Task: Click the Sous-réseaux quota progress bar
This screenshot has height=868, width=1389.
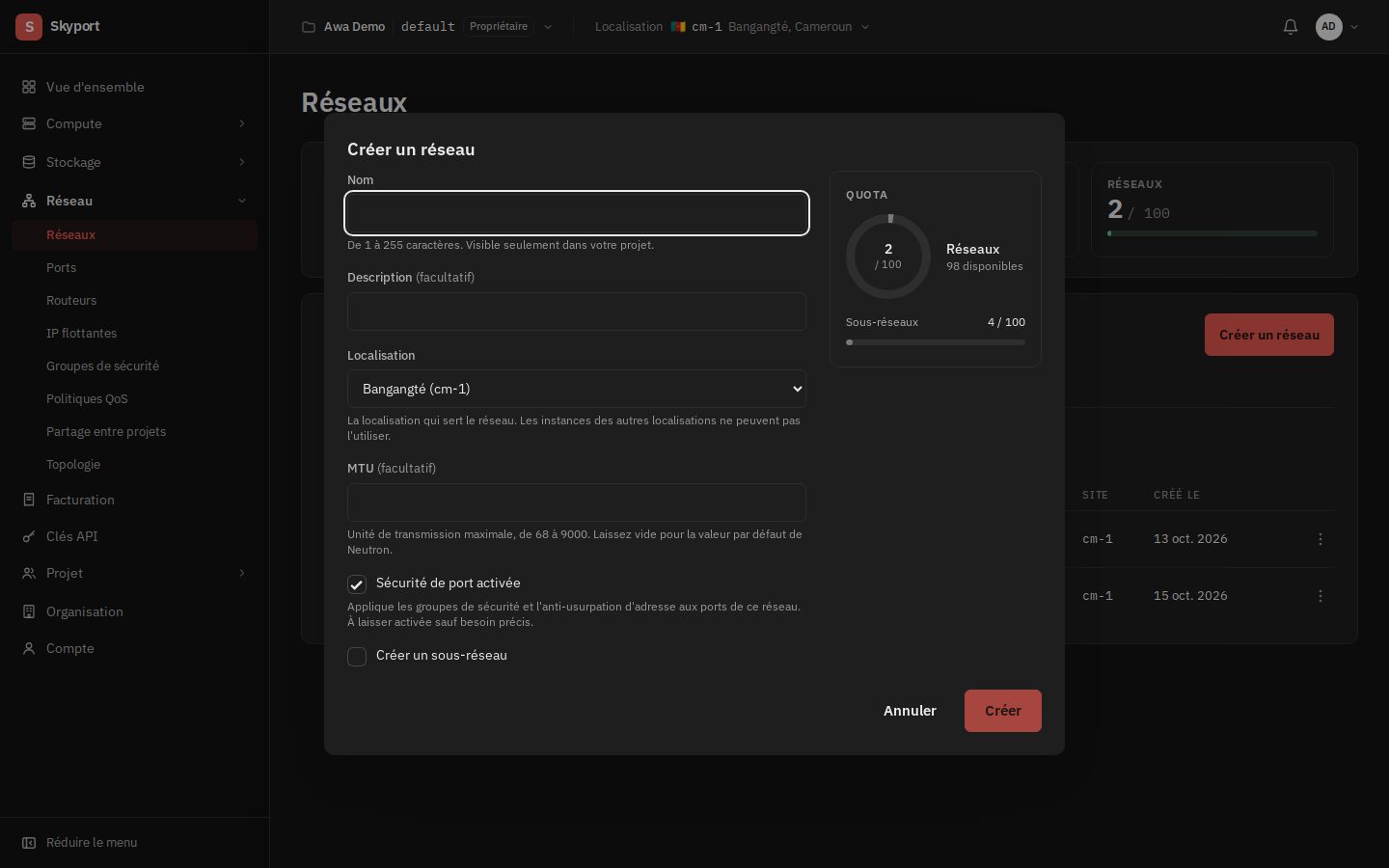Action: click(936, 342)
